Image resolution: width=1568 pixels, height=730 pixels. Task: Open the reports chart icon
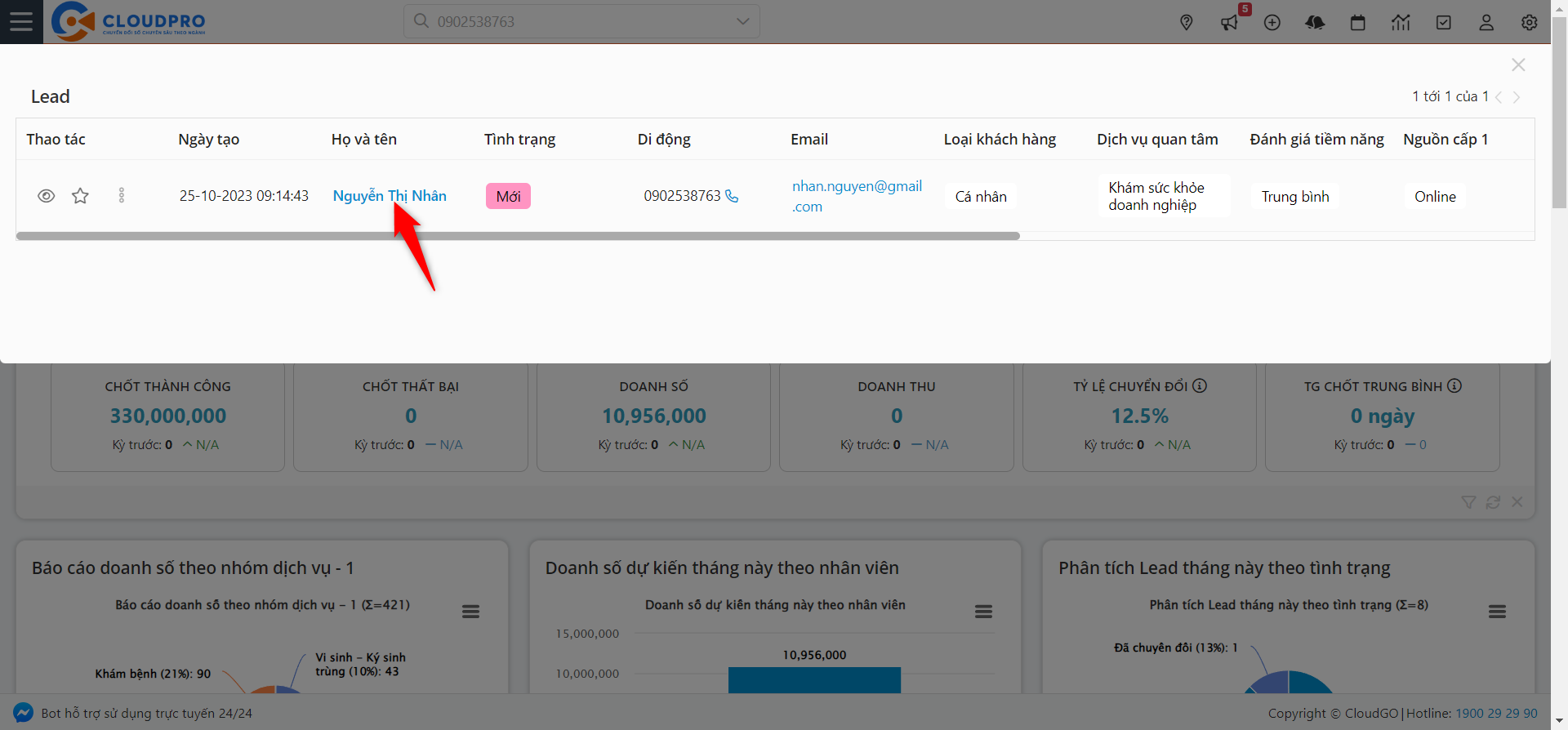coord(1401,23)
